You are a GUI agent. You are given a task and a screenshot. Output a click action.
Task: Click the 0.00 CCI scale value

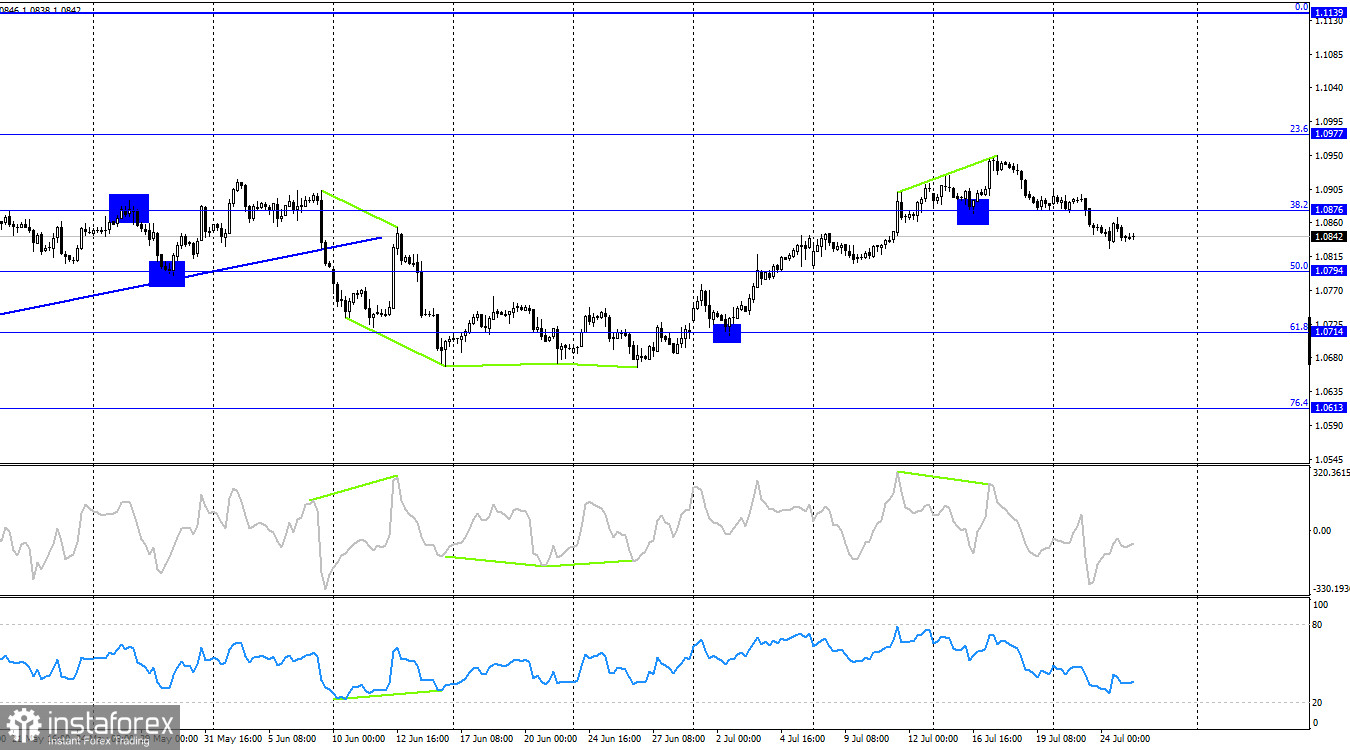click(x=1324, y=531)
